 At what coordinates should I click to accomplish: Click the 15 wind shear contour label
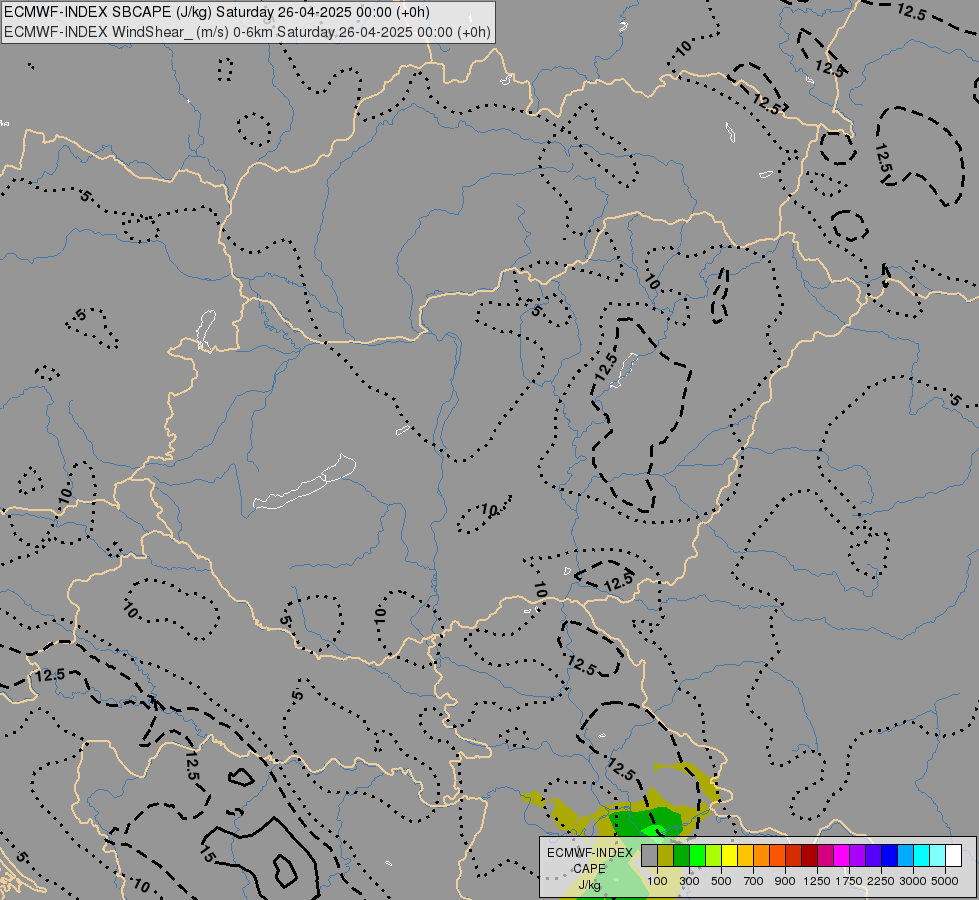(x=208, y=854)
